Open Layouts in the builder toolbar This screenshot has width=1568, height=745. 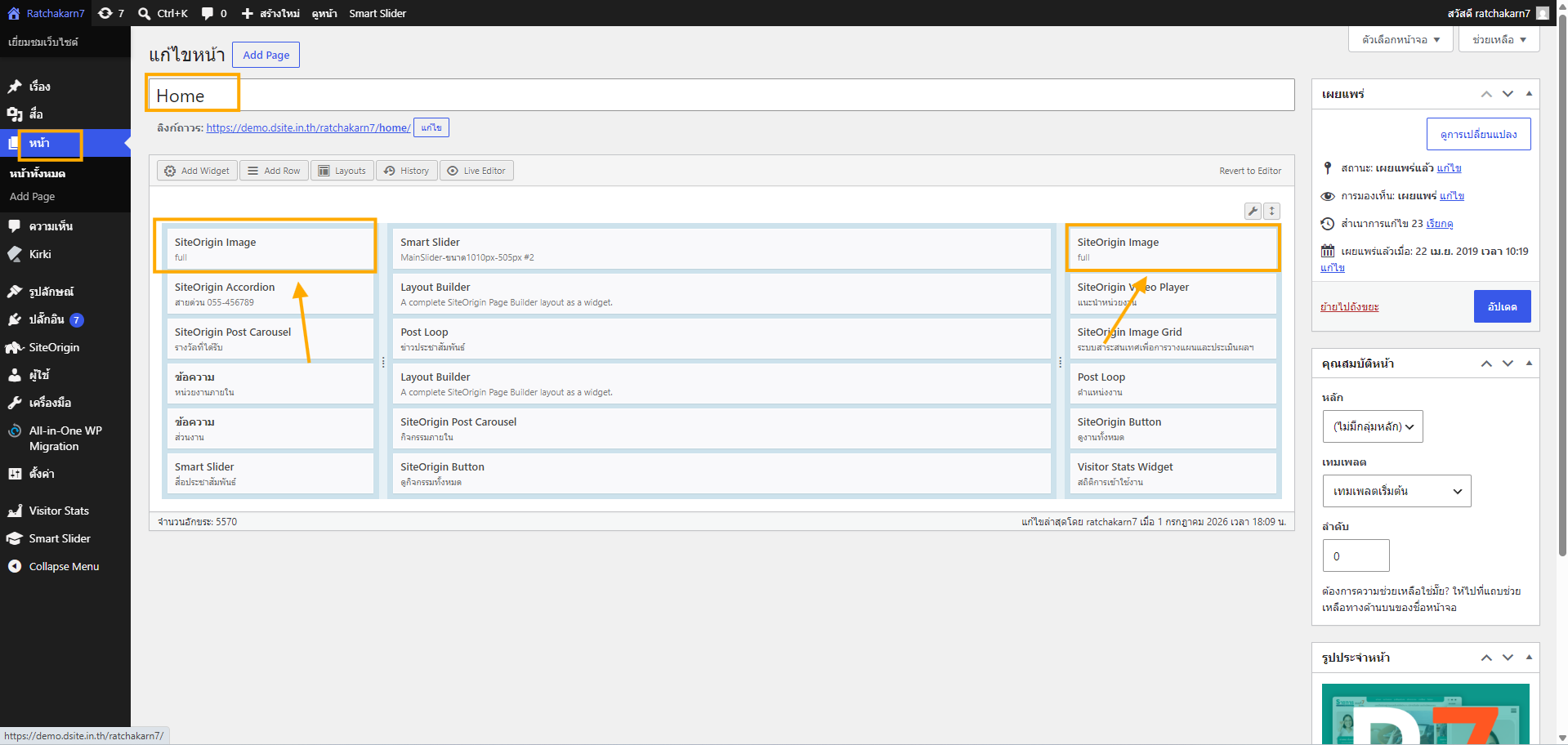click(x=342, y=171)
